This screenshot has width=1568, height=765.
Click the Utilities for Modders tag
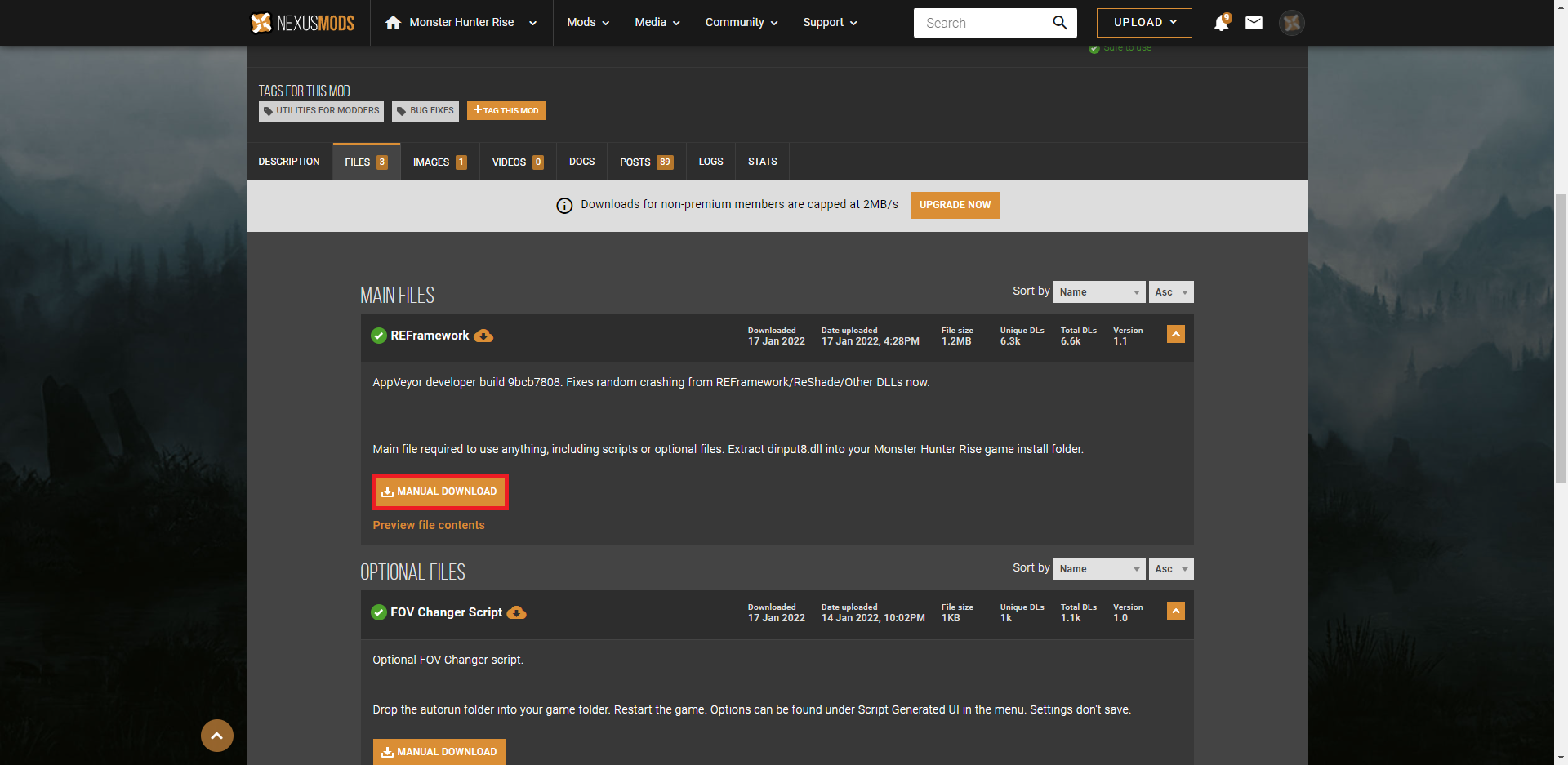[x=321, y=111]
